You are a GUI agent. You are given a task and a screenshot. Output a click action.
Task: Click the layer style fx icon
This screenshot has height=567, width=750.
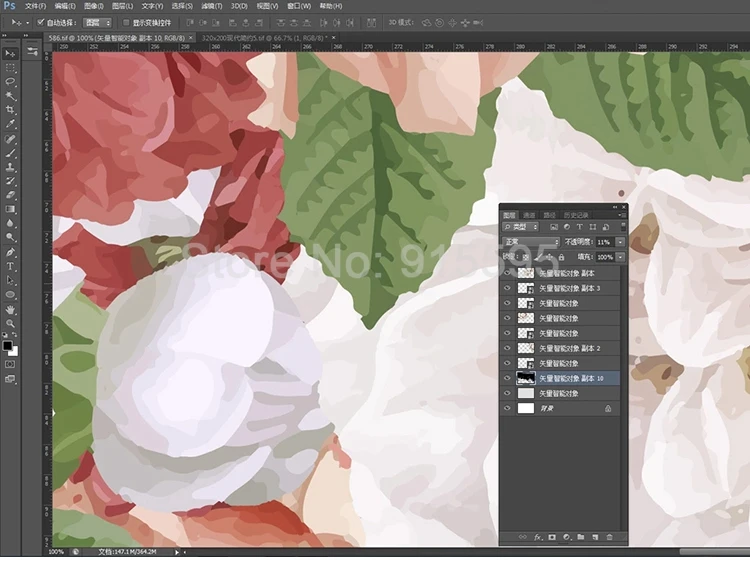coord(537,537)
